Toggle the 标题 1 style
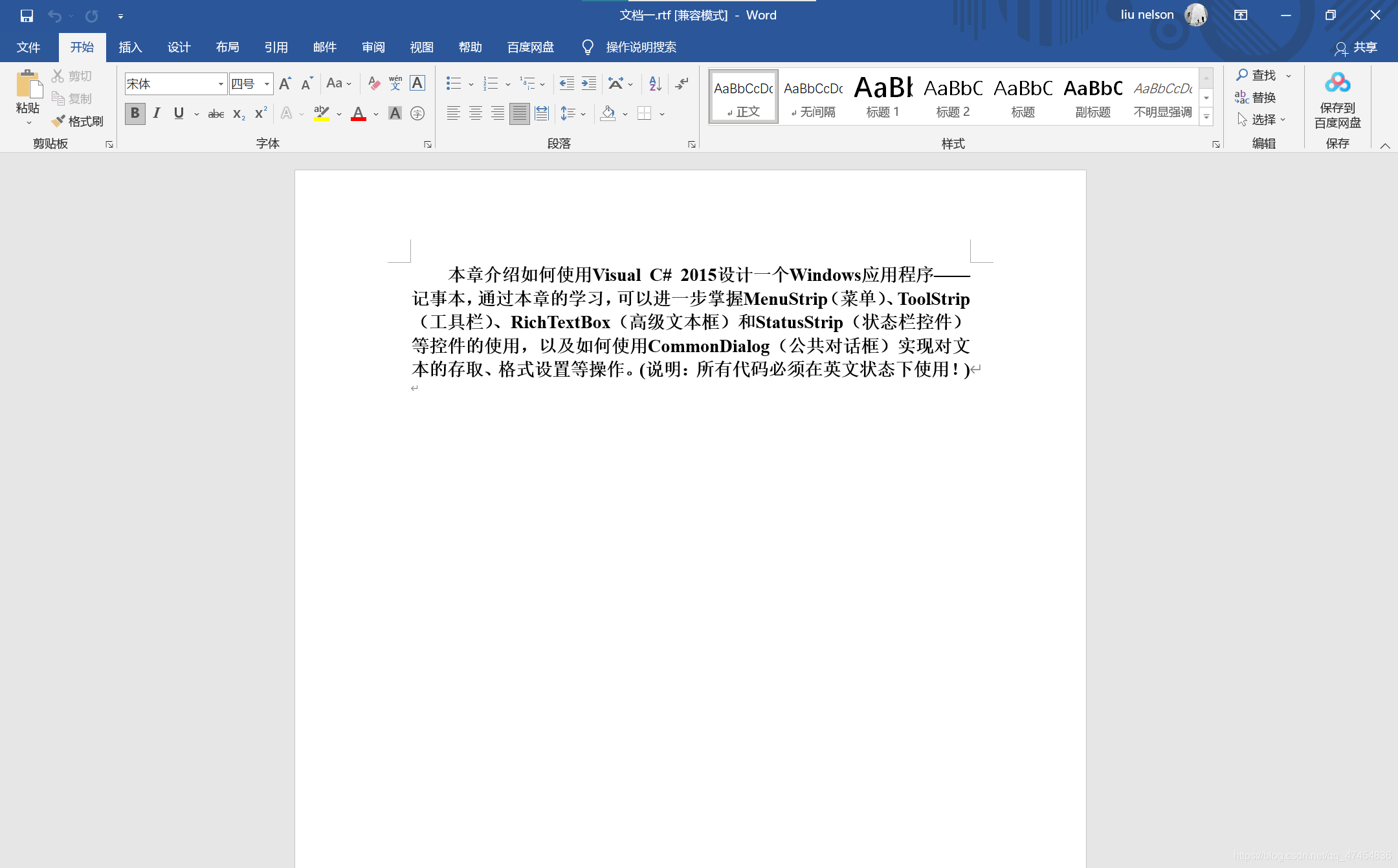 click(883, 97)
